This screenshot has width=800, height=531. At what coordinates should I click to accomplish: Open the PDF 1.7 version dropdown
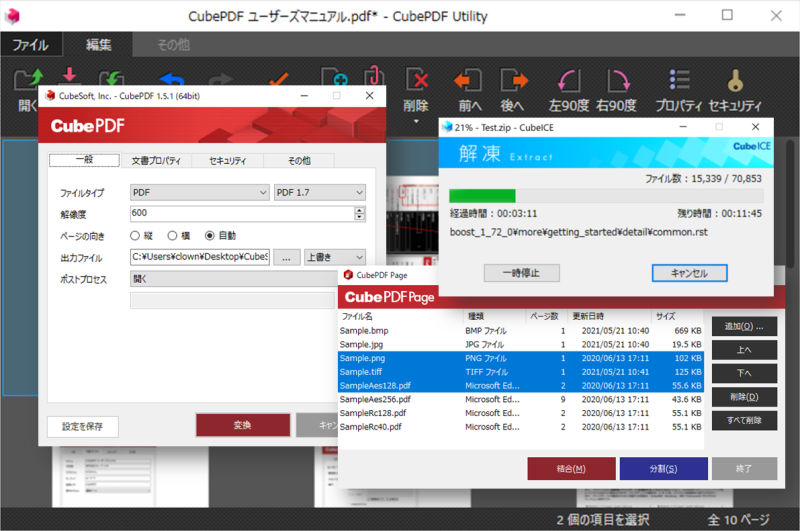[x=319, y=192]
